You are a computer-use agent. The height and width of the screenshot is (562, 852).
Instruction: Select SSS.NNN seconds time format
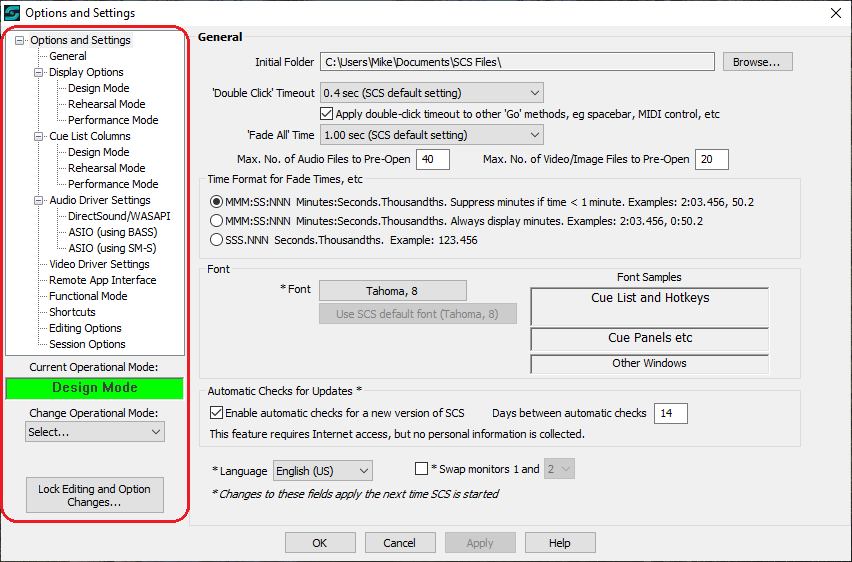pos(216,240)
